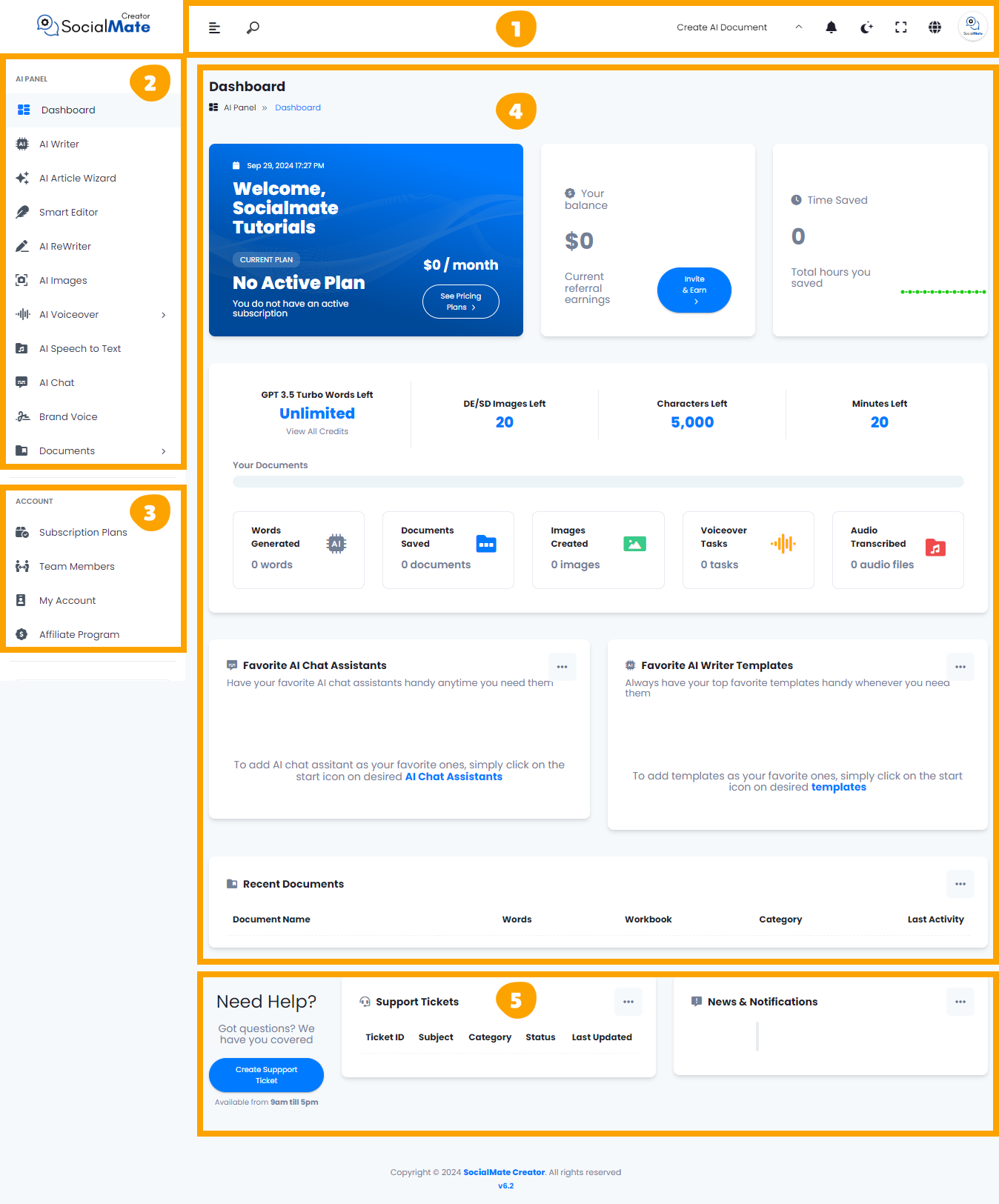Click the AI Speech to Text icon

coord(22,348)
